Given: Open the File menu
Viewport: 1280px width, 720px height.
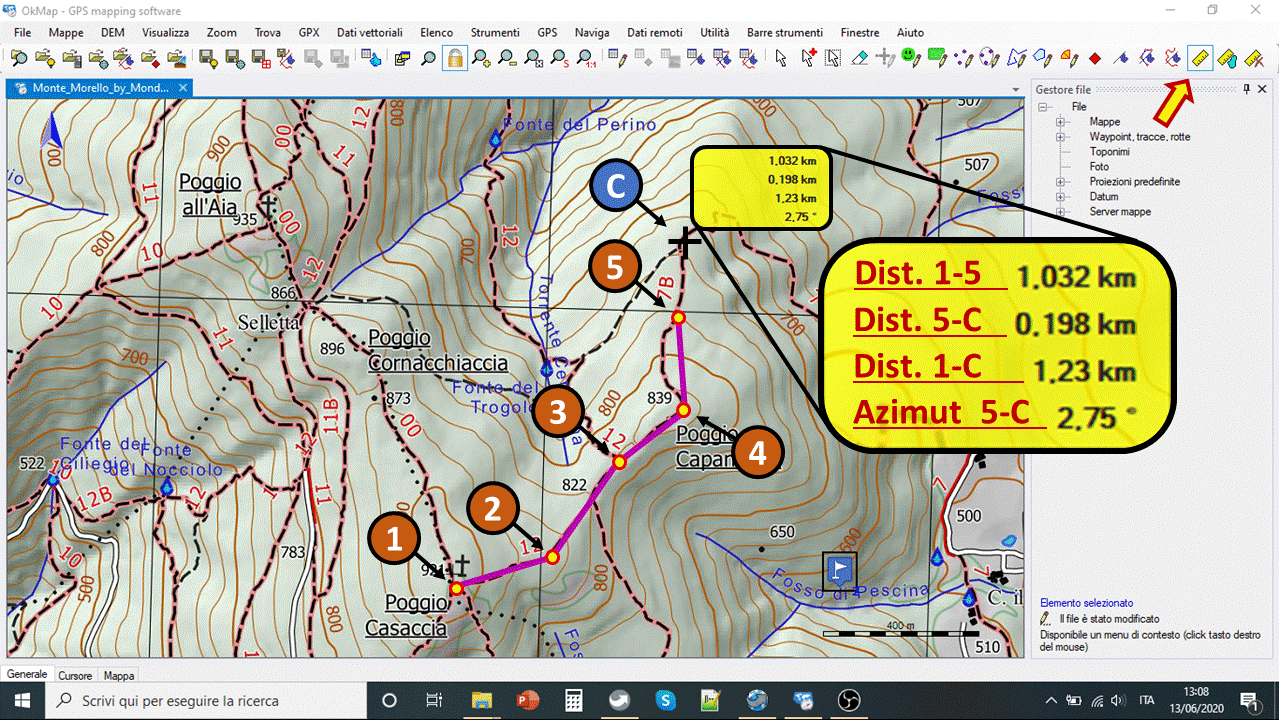Looking at the screenshot, I should [x=23, y=33].
